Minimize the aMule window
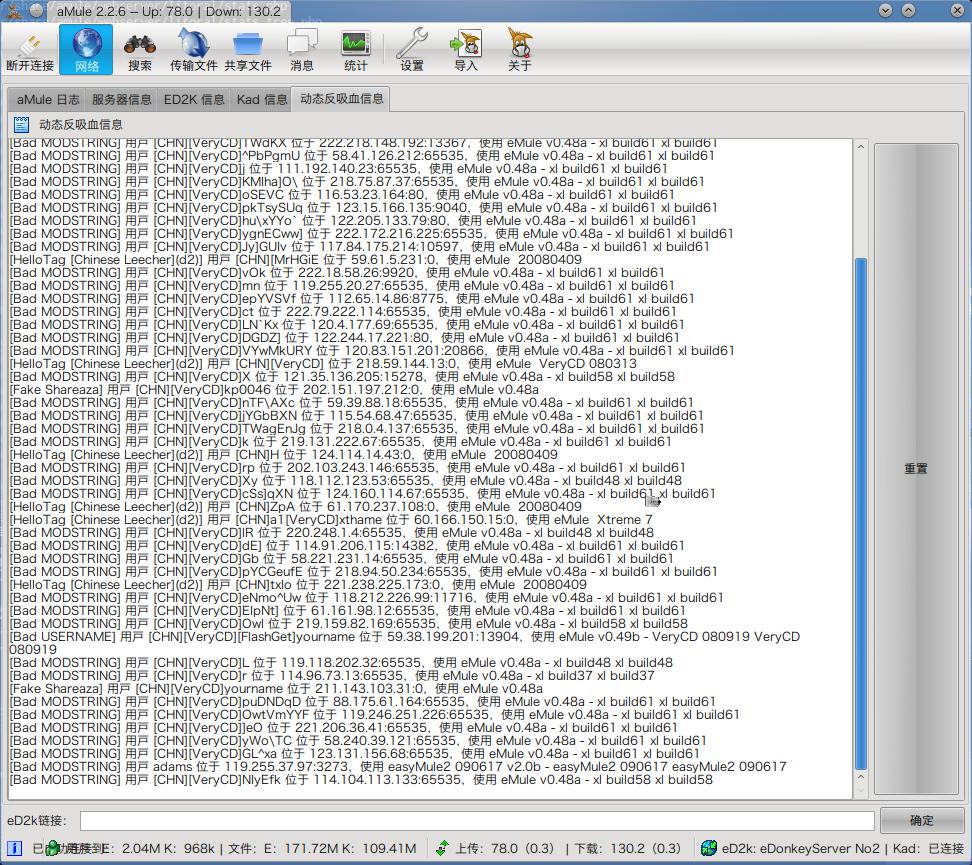This screenshot has height=865, width=972. [x=885, y=11]
